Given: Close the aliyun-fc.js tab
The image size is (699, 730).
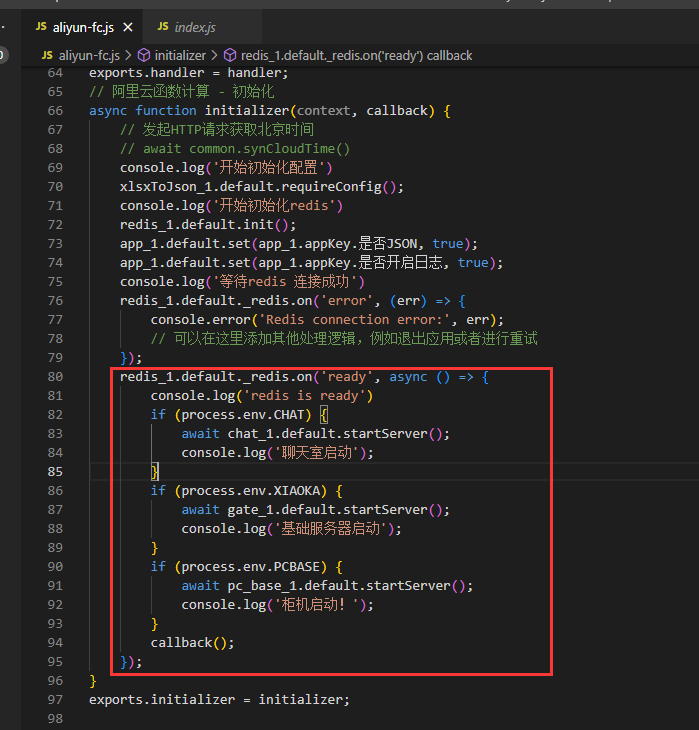Looking at the screenshot, I should click(128, 28).
